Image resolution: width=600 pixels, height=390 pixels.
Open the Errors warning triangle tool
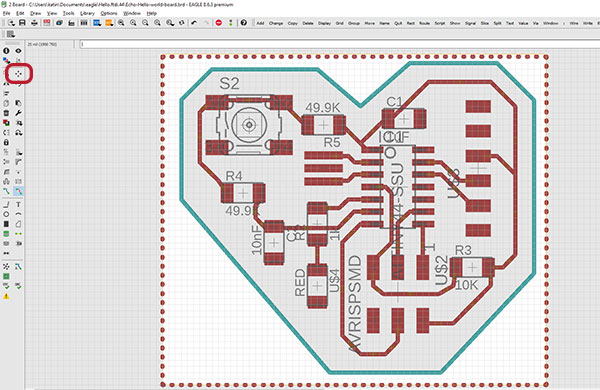point(6,296)
